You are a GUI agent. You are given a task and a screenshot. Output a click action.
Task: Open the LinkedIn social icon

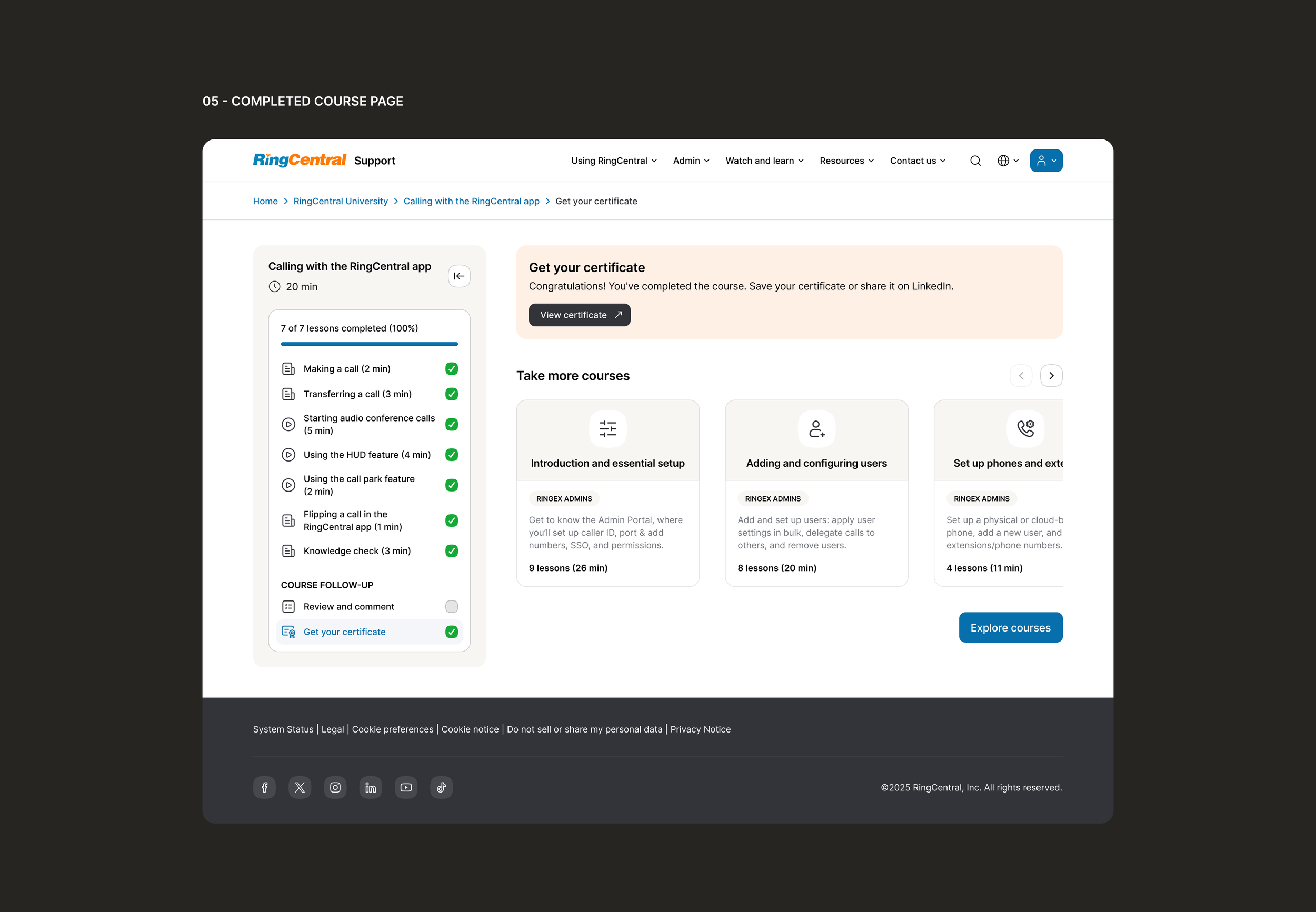[x=371, y=787]
